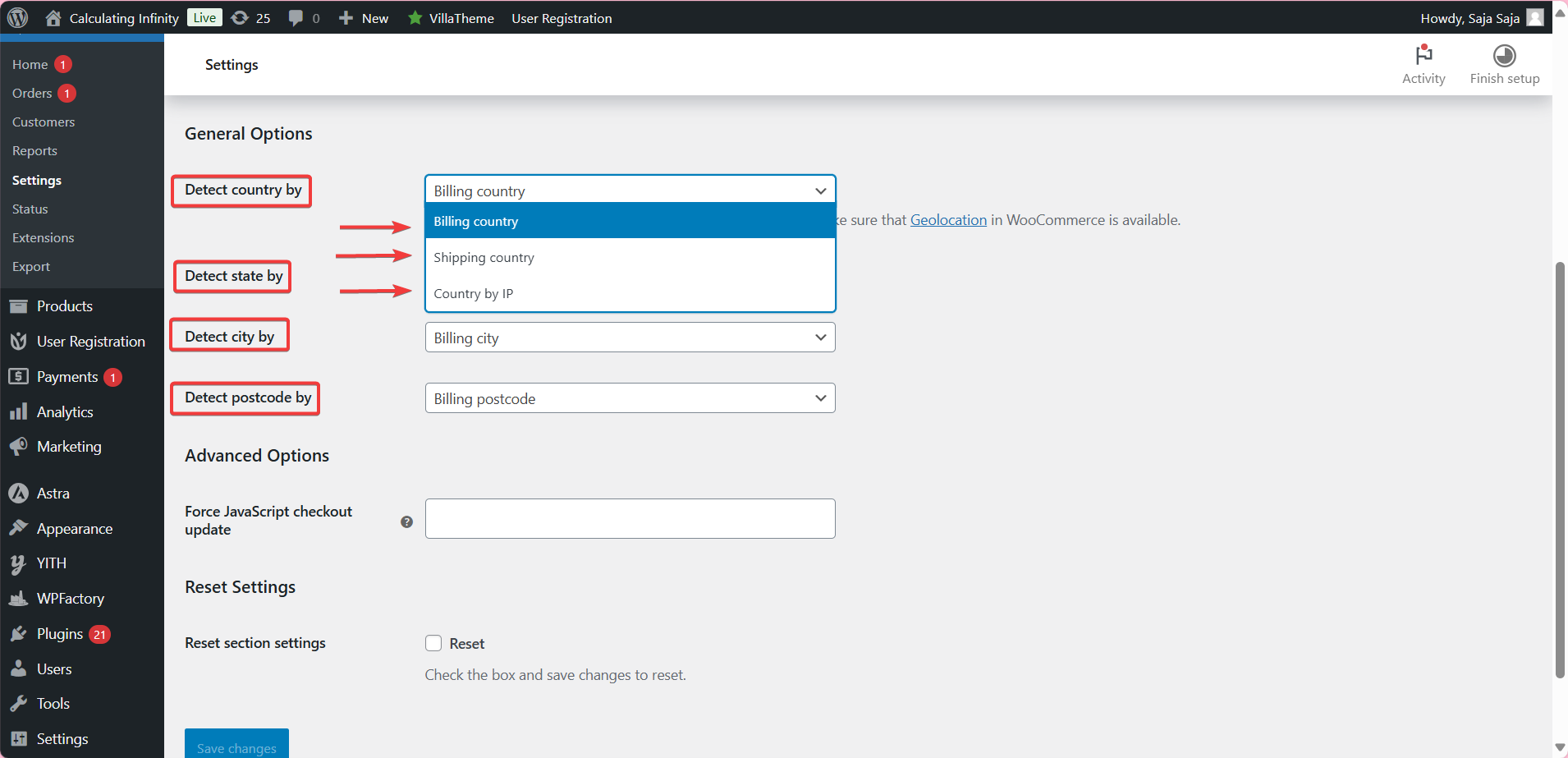Follow the Geolocation link
Viewport: 1568px width, 758px height.
coord(948,220)
